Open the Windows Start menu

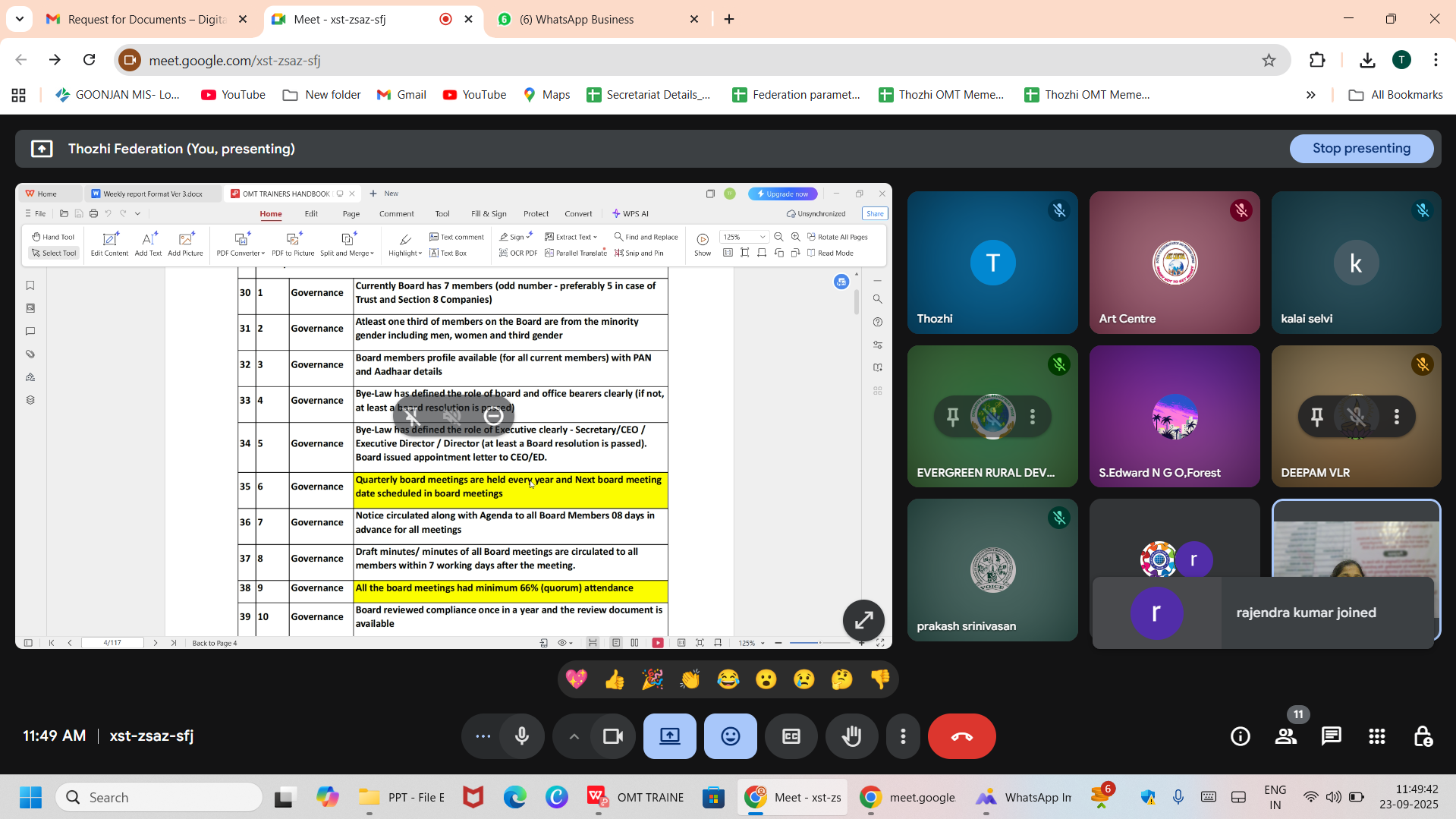pyautogui.click(x=30, y=797)
